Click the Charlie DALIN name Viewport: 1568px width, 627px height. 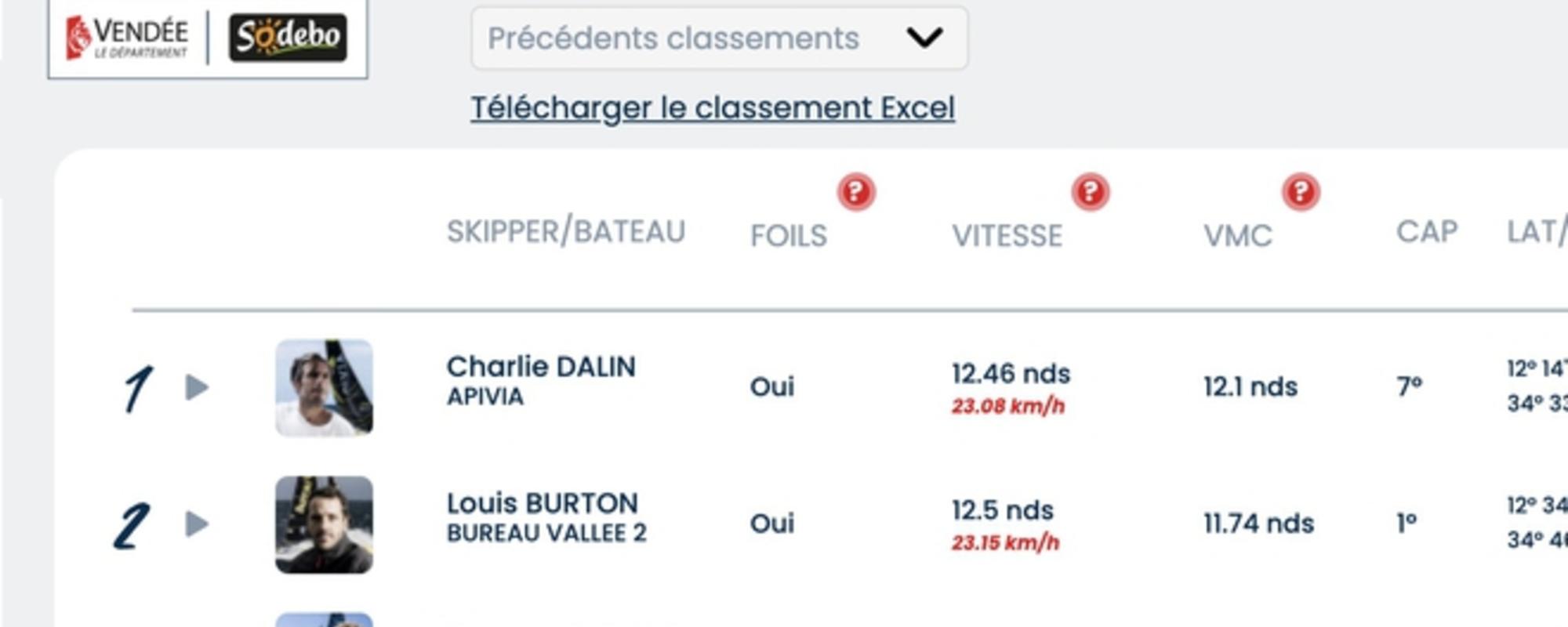pos(541,366)
